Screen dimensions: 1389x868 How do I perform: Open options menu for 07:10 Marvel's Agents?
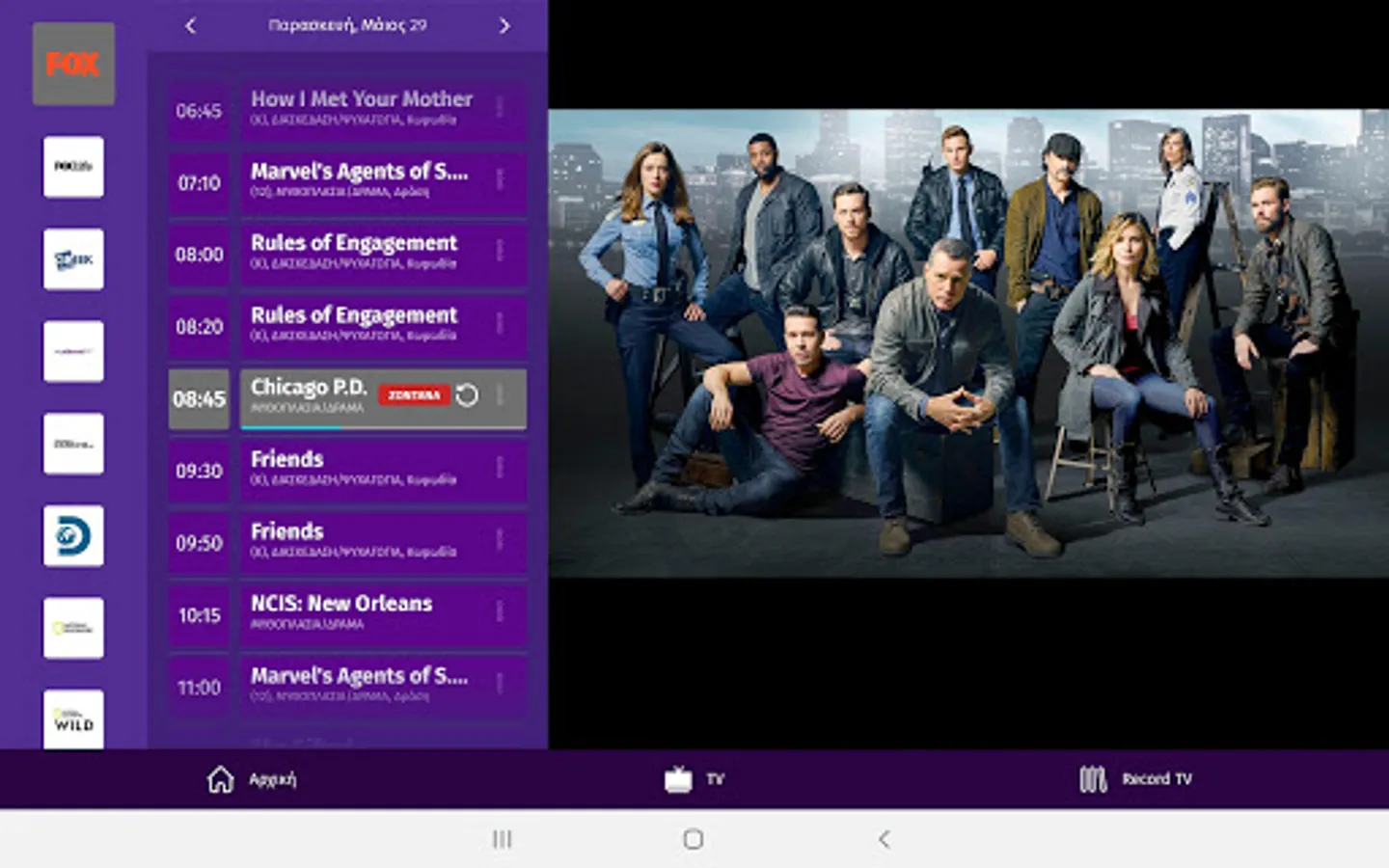500,179
